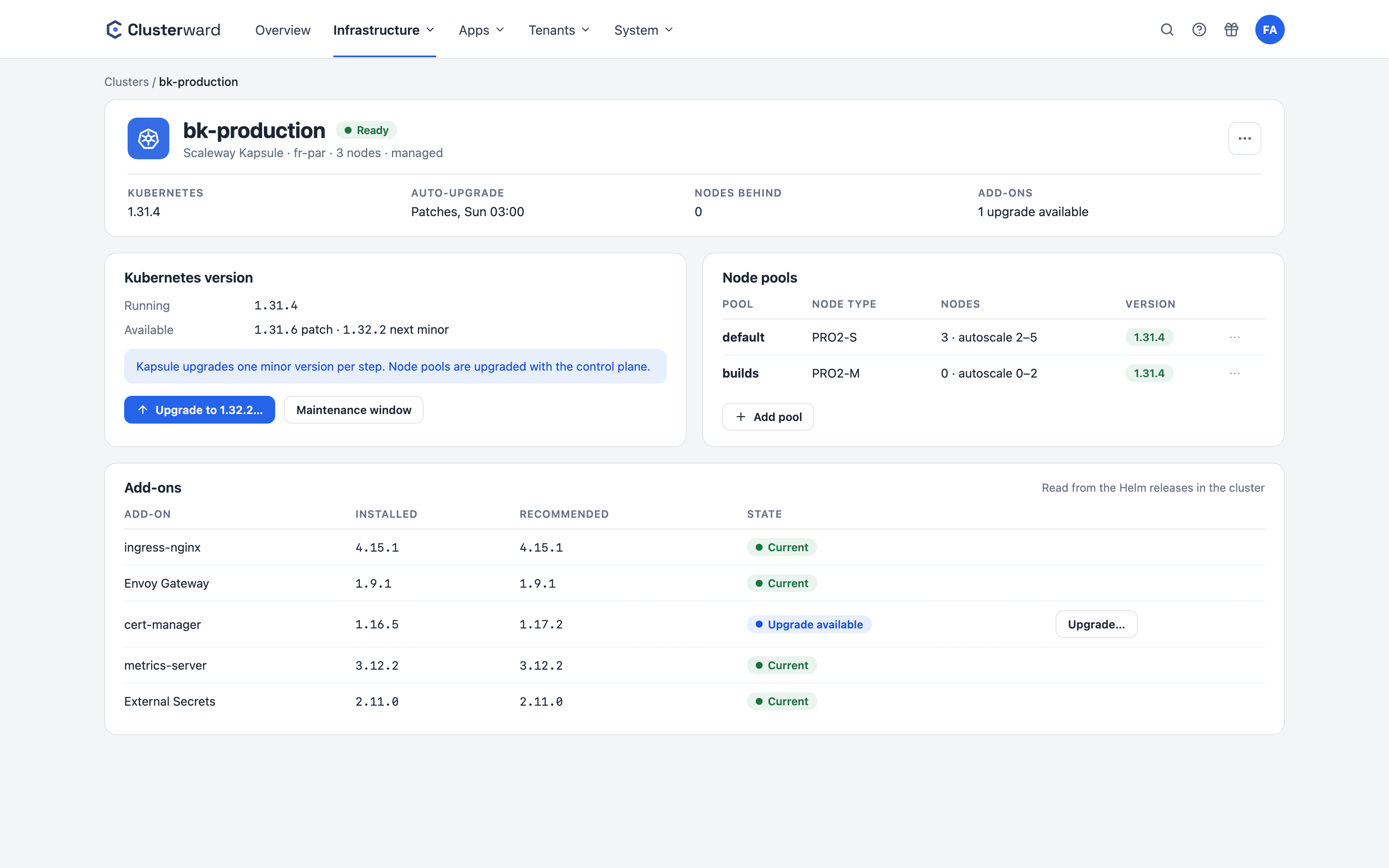Screen dimensions: 1389x868
Task: Expand the System menu
Action: coord(643,30)
